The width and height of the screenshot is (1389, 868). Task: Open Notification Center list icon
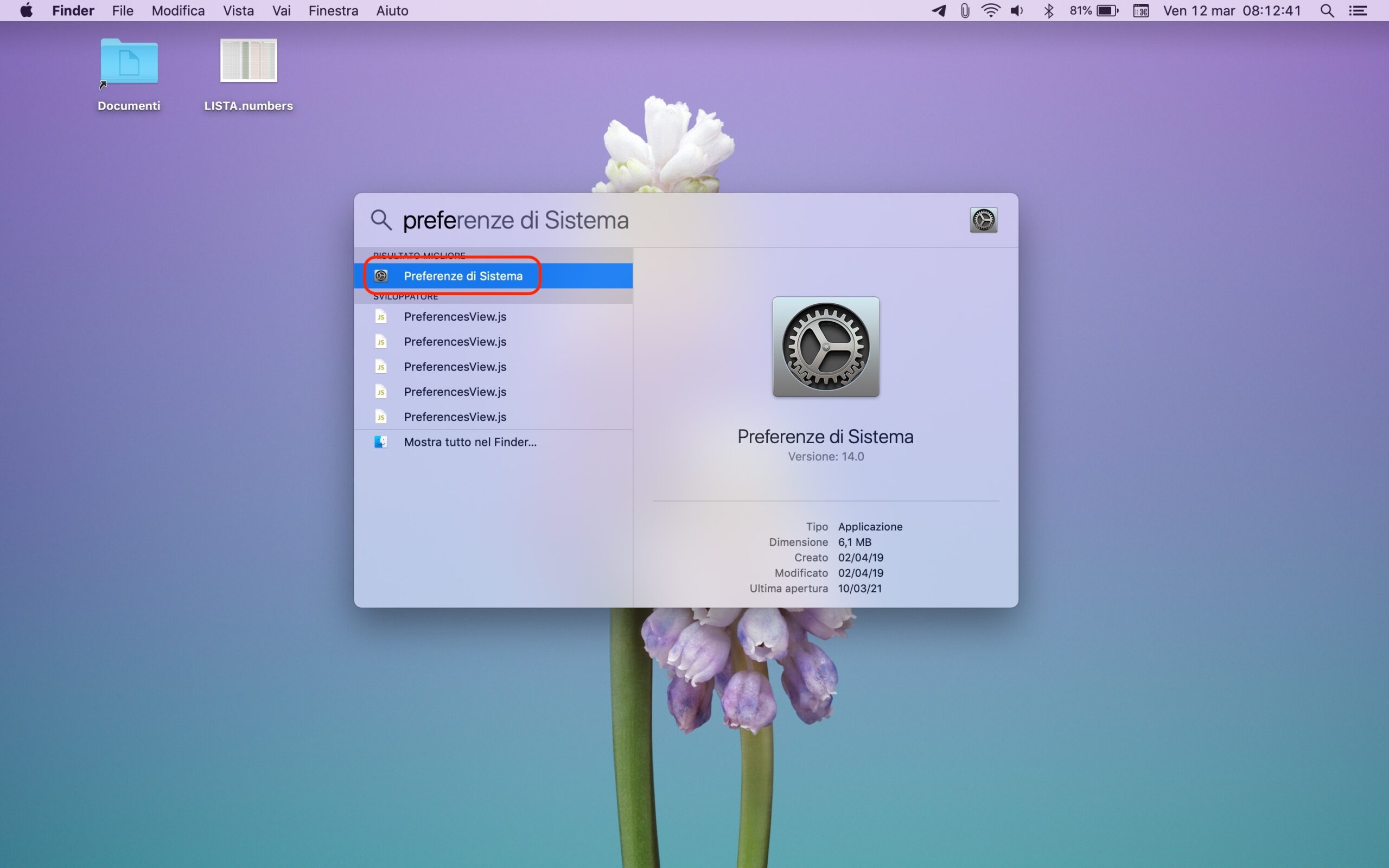pyautogui.click(x=1358, y=10)
